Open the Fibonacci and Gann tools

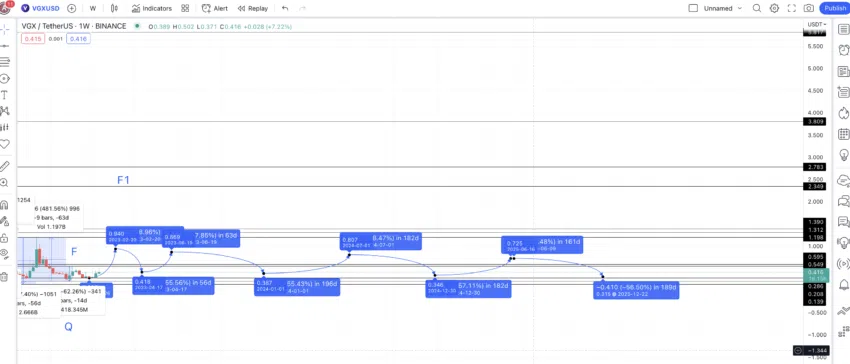[4, 62]
